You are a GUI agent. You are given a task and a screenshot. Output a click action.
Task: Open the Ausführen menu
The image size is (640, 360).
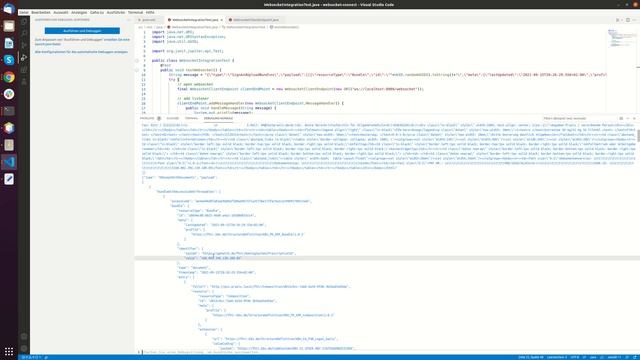116,13
